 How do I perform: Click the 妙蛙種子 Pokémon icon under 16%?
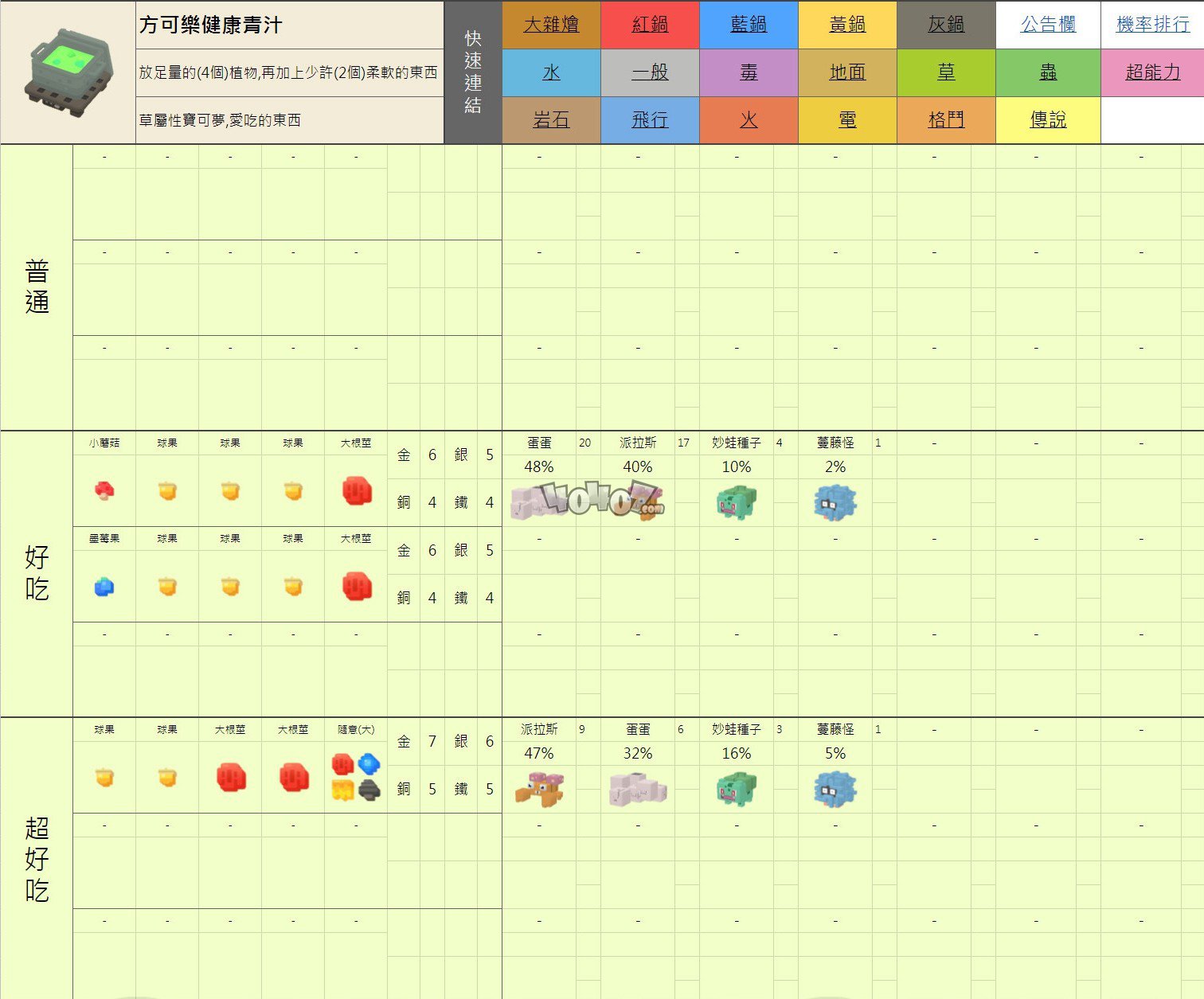(737, 789)
